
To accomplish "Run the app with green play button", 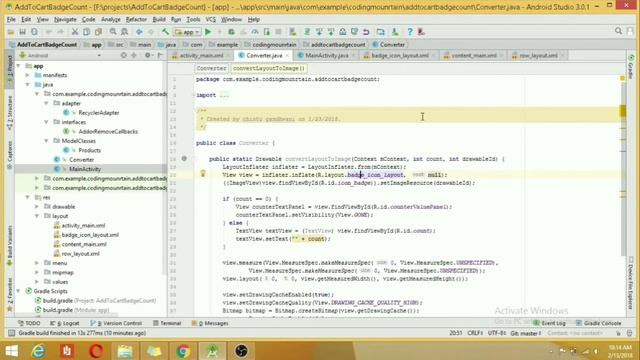I will click(208, 32).
